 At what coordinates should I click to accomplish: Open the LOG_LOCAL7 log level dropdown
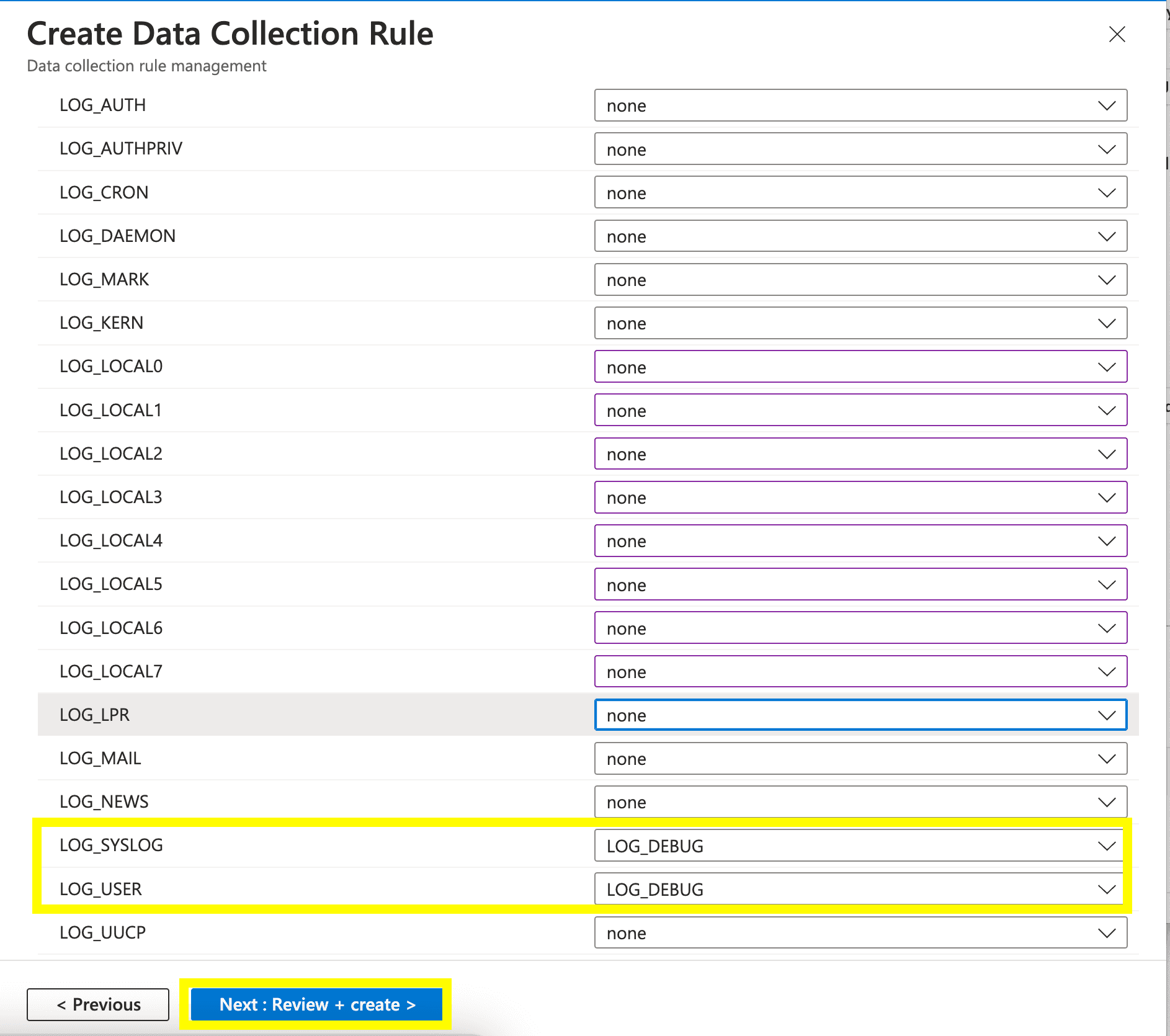click(x=860, y=672)
